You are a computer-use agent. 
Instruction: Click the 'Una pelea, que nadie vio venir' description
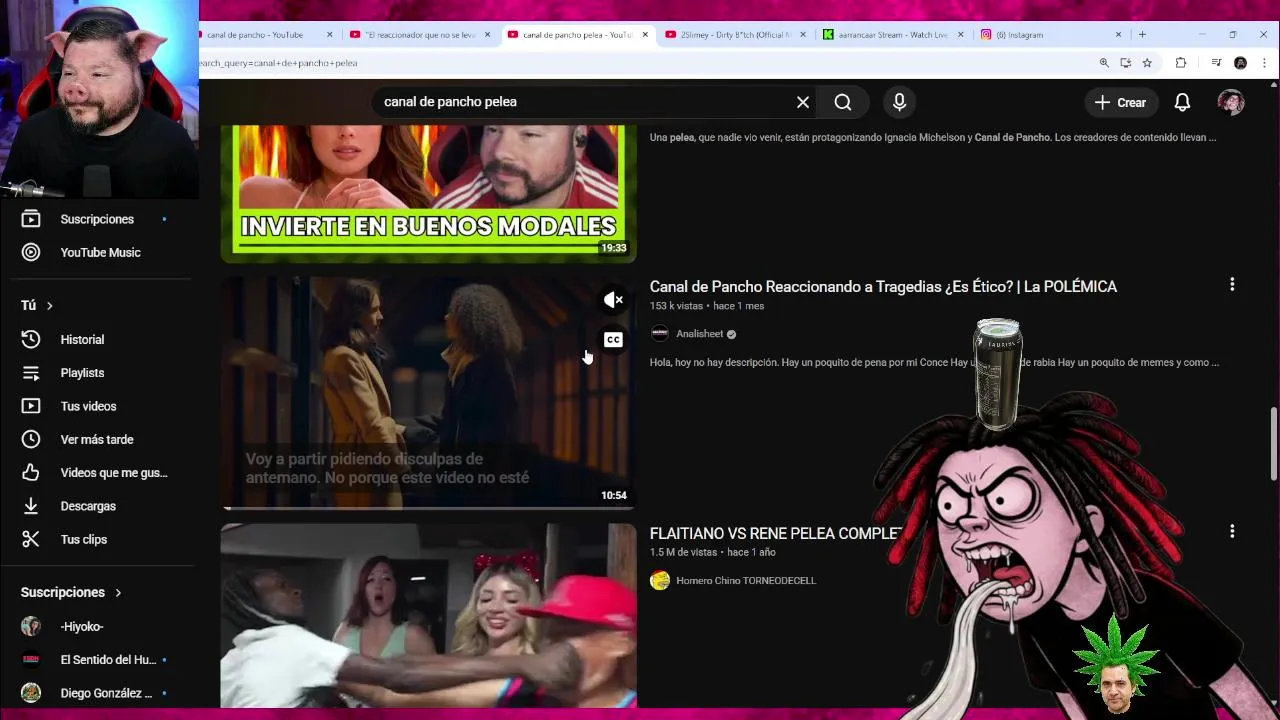(933, 137)
